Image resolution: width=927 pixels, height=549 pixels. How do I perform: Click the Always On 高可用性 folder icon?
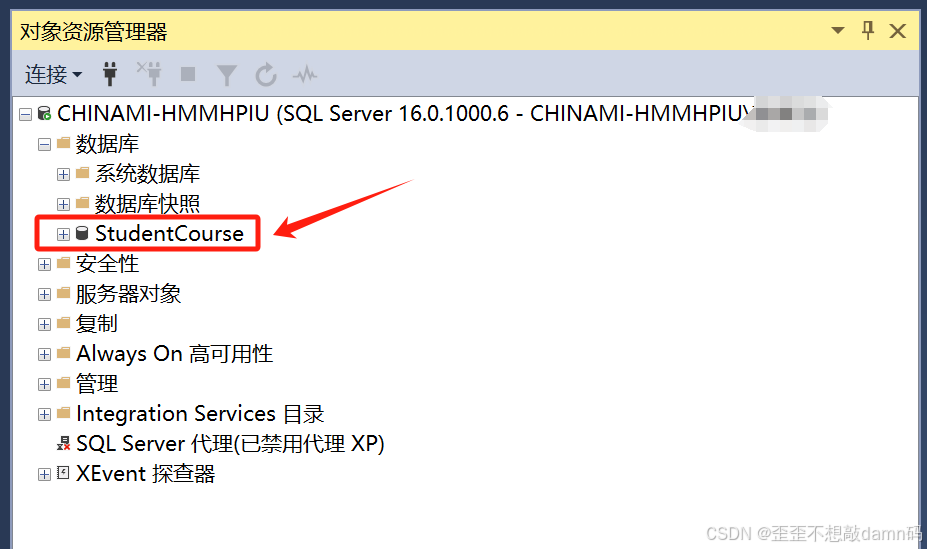[x=64, y=353]
